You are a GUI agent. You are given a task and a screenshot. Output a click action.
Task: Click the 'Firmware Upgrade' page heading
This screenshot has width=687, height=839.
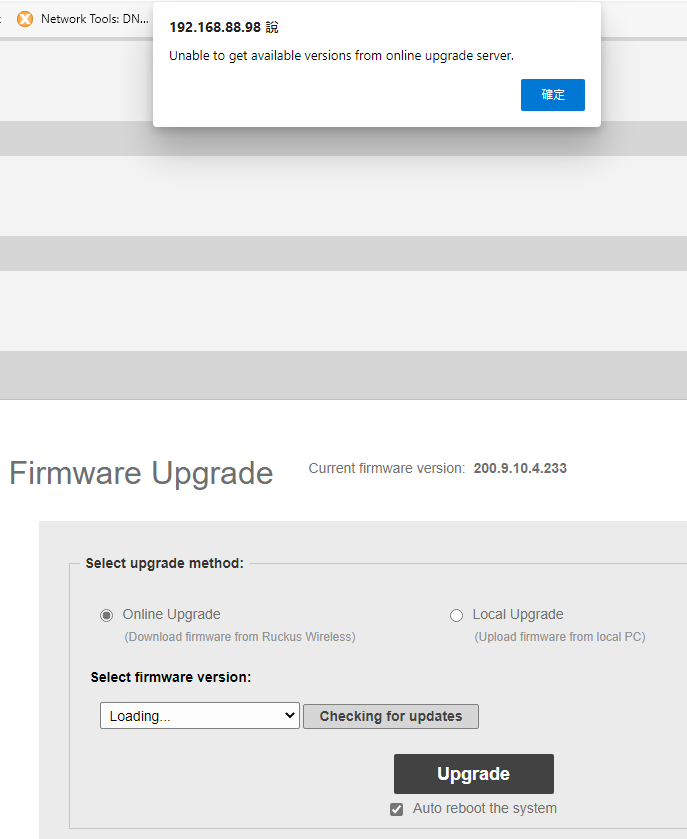pos(141,473)
